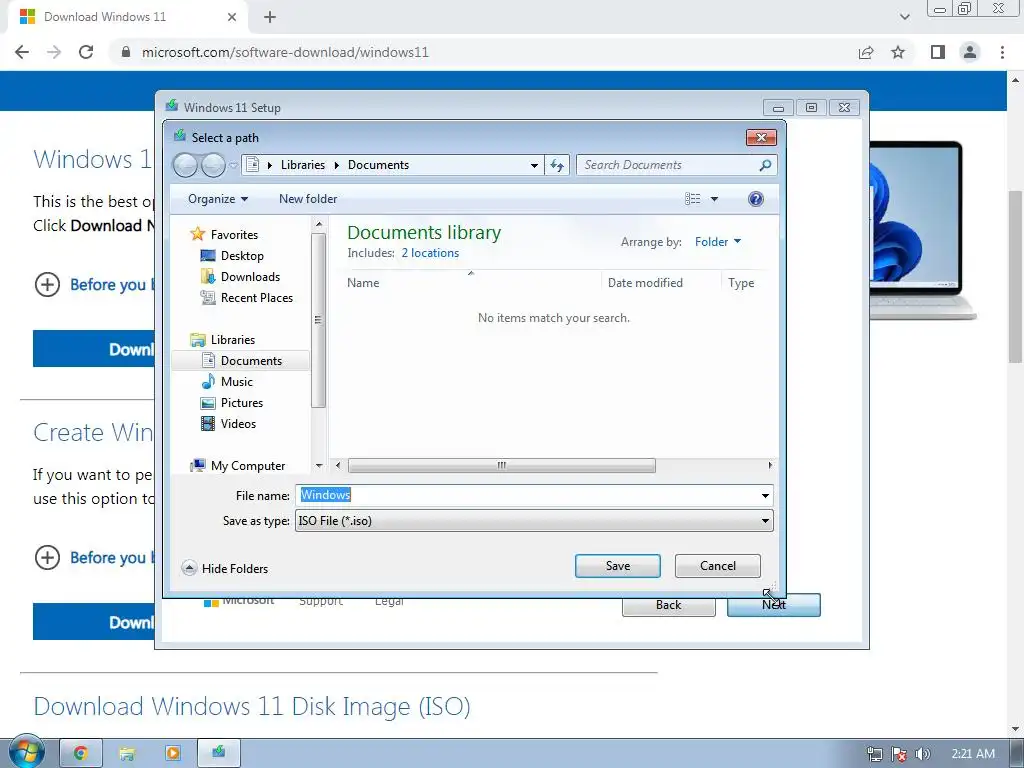Click Next button in Windows 11 Setup
Screen dimensions: 1024x768
(x=774, y=606)
